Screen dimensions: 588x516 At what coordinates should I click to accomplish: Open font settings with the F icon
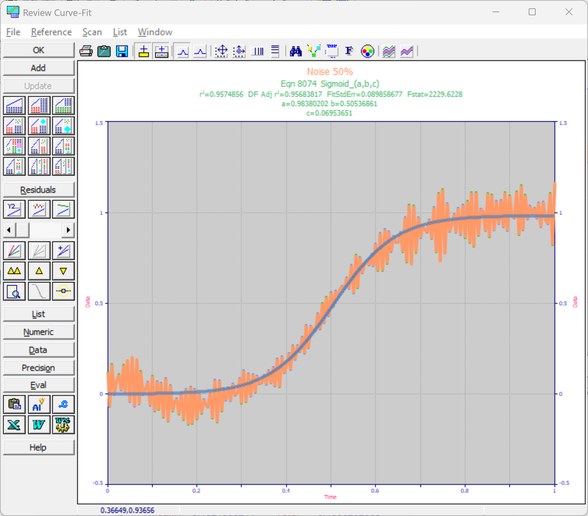pyautogui.click(x=349, y=51)
